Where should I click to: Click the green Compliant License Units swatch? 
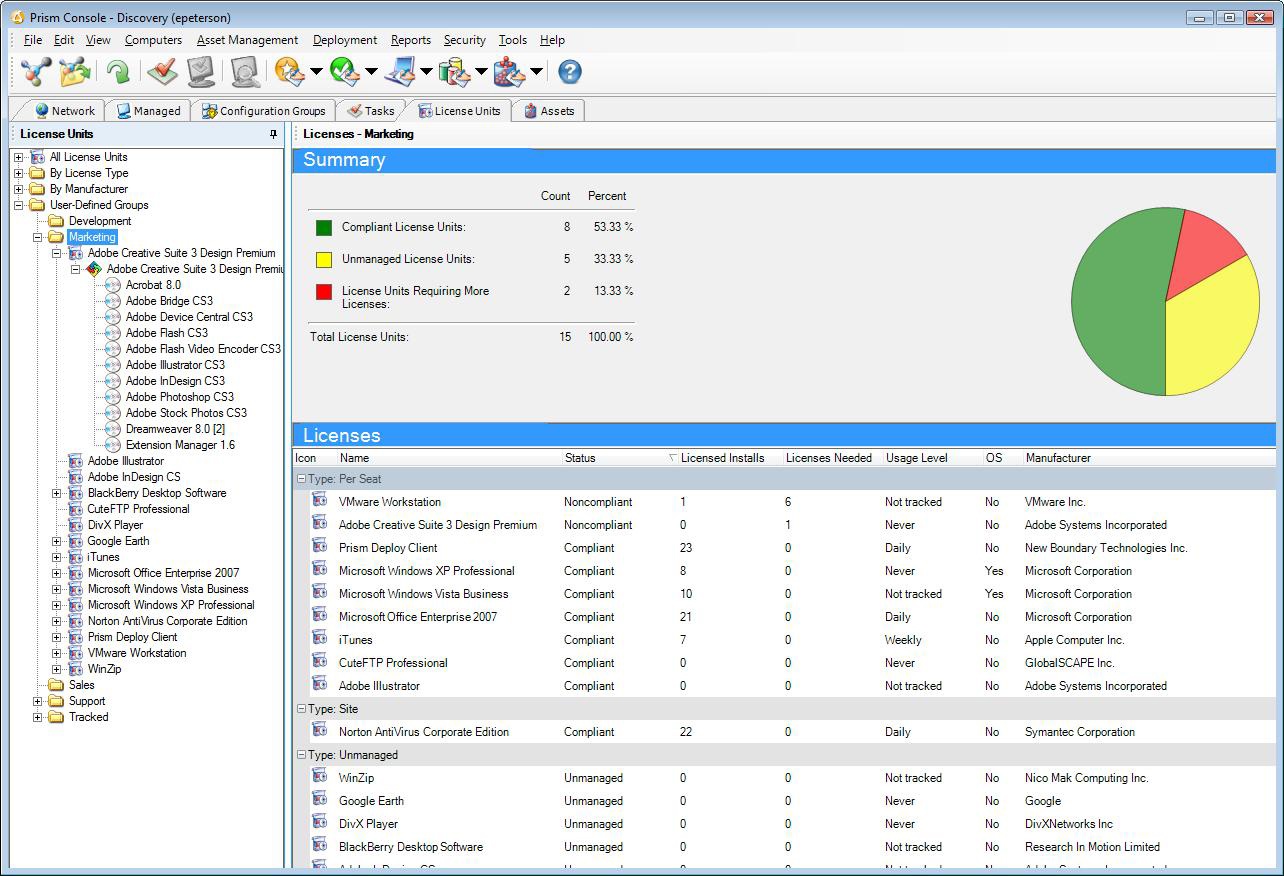tap(324, 227)
